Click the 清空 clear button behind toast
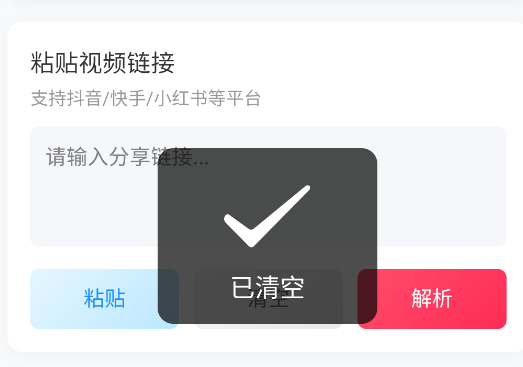Viewport: 523px width, 367px height. pos(268,299)
